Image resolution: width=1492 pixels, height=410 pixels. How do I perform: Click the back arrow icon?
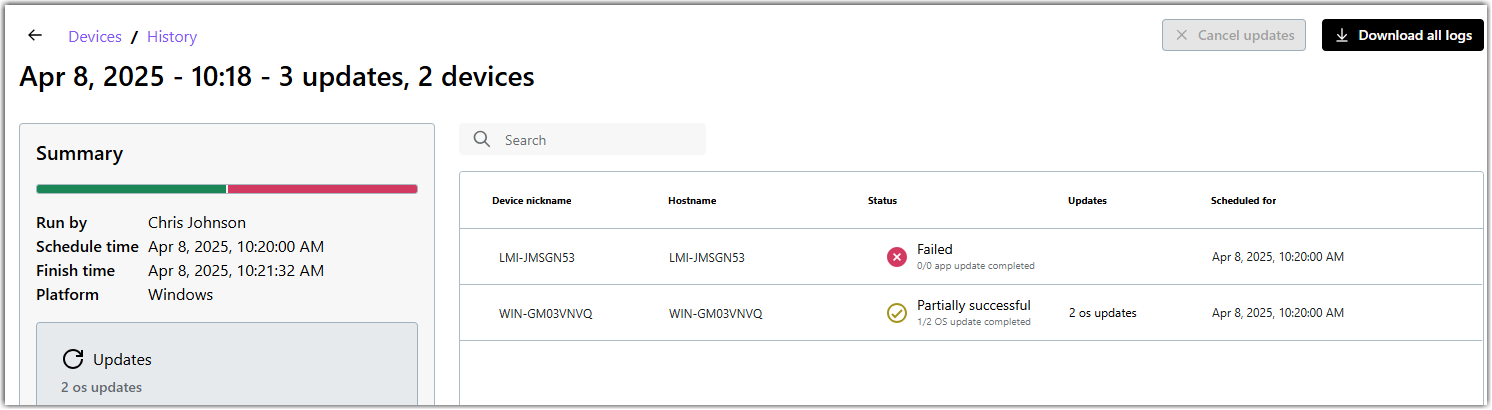(x=35, y=36)
